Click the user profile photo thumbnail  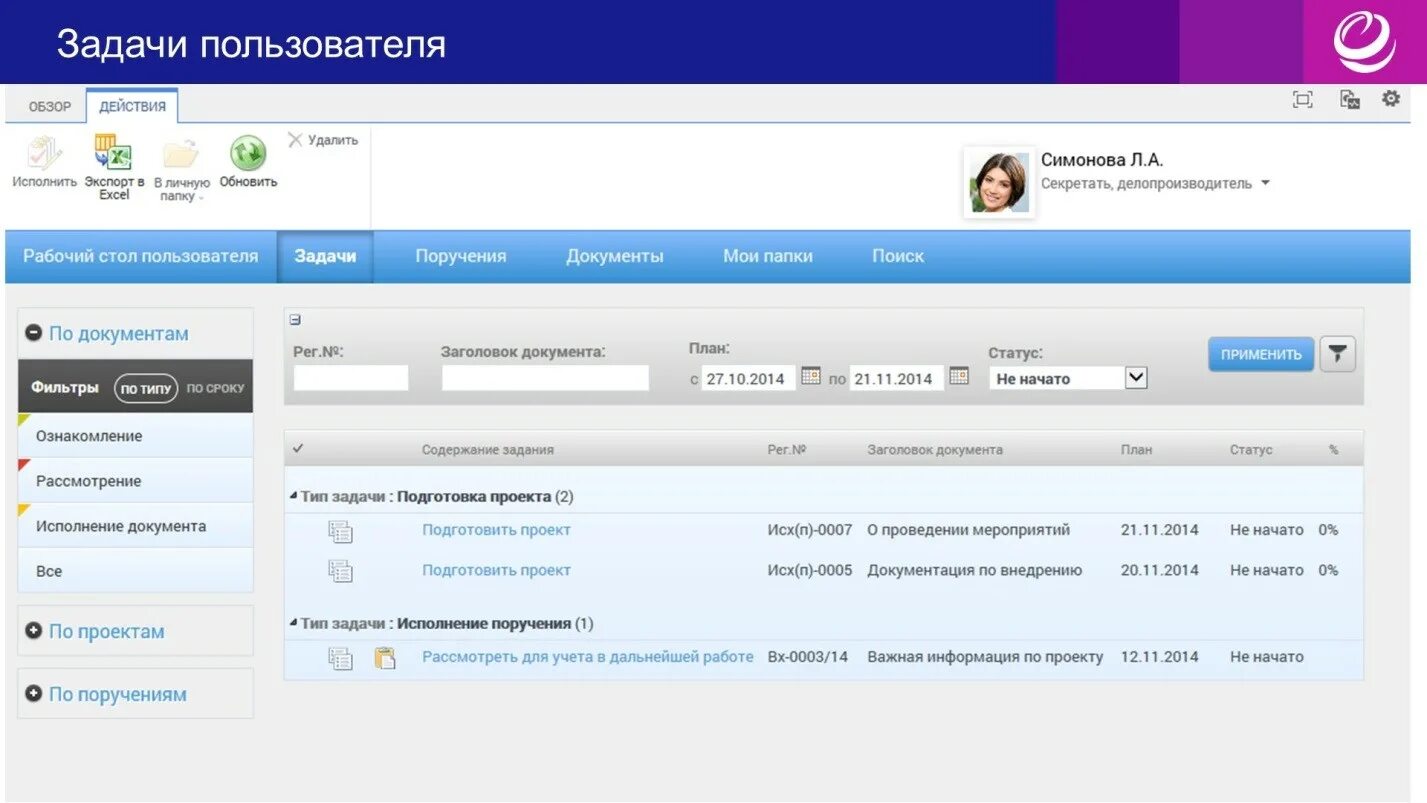tap(999, 183)
